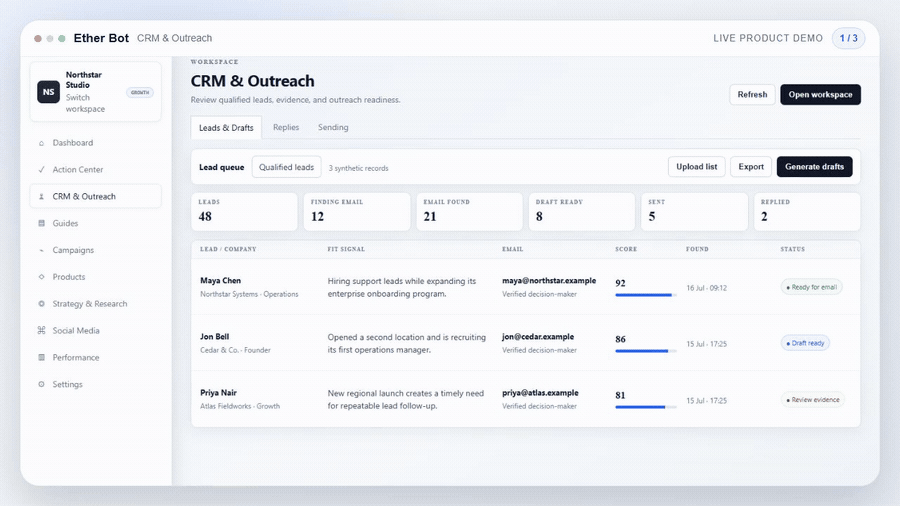Click email jon@cedar.example
The width and height of the screenshot is (900, 506).
click(x=538, y=337)
